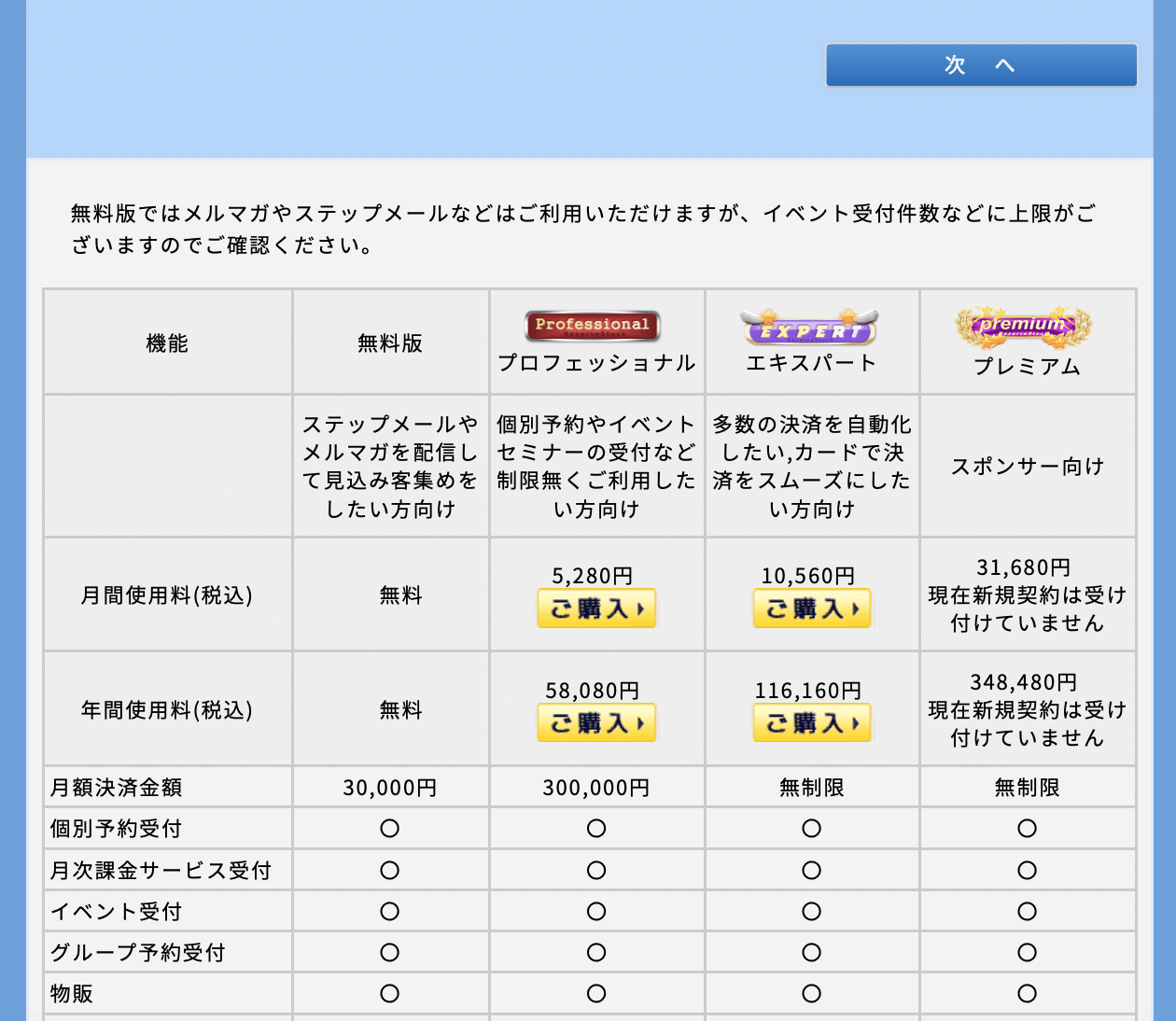The width and height of the screenshot is (1176, 1021).
Task: Click the イベント受付 row label
Action: coord(116,912)
